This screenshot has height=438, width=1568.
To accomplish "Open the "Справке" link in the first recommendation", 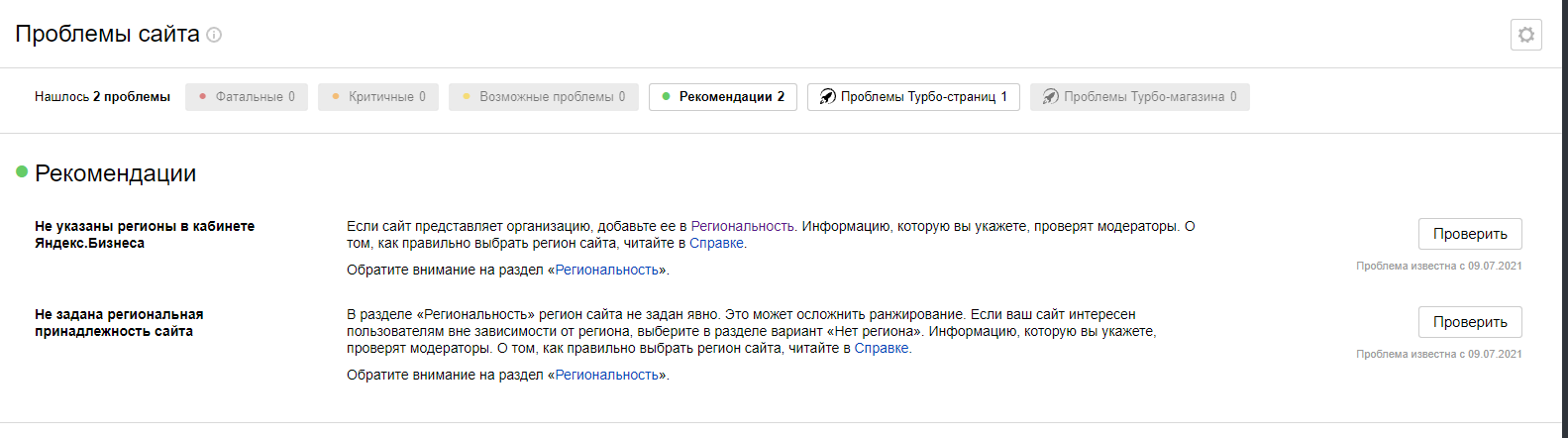I will pyautogui.click(x=716, y=243).
